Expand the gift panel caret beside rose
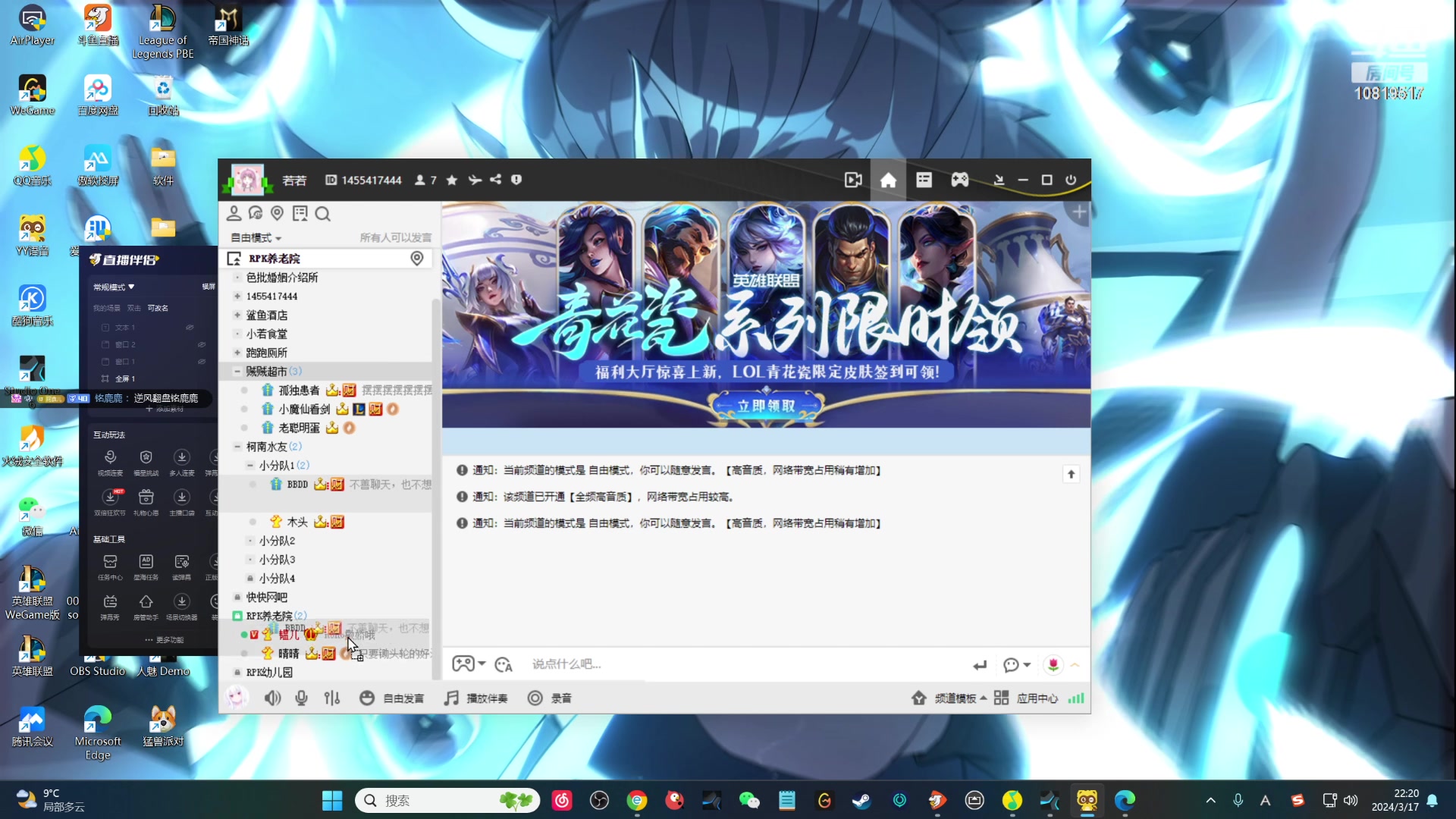The image size is (1456, 819). coord(1075,665)
